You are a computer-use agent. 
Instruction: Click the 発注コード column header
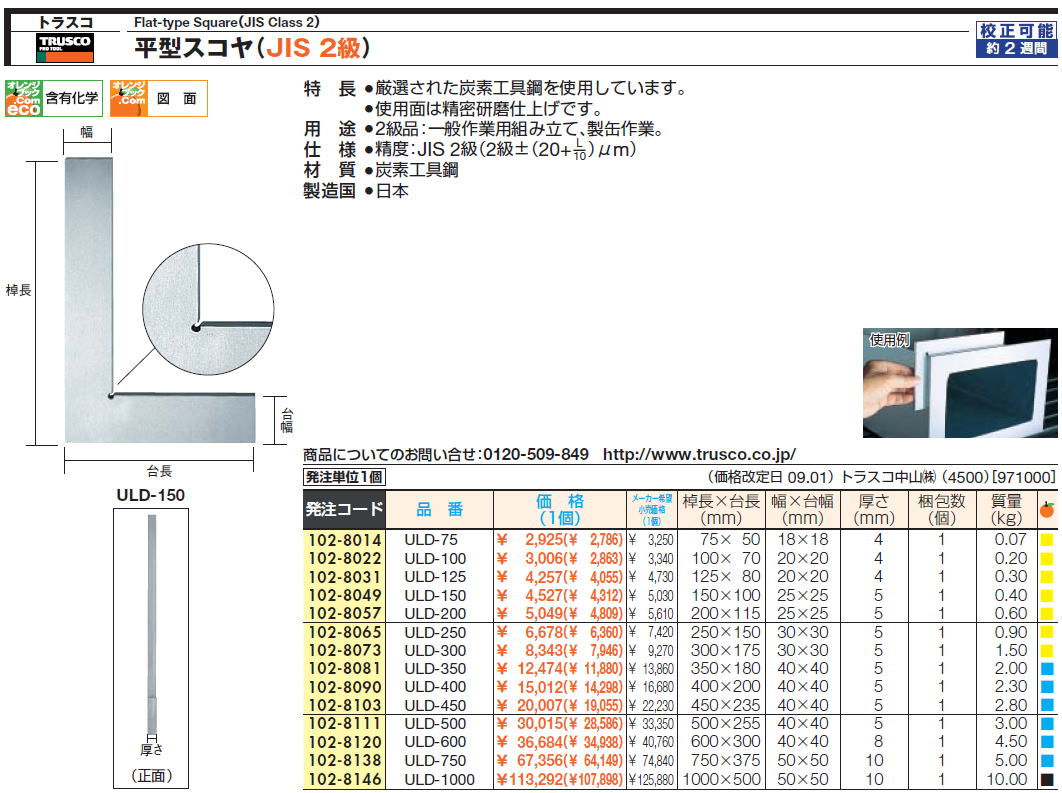coord(344,509)
